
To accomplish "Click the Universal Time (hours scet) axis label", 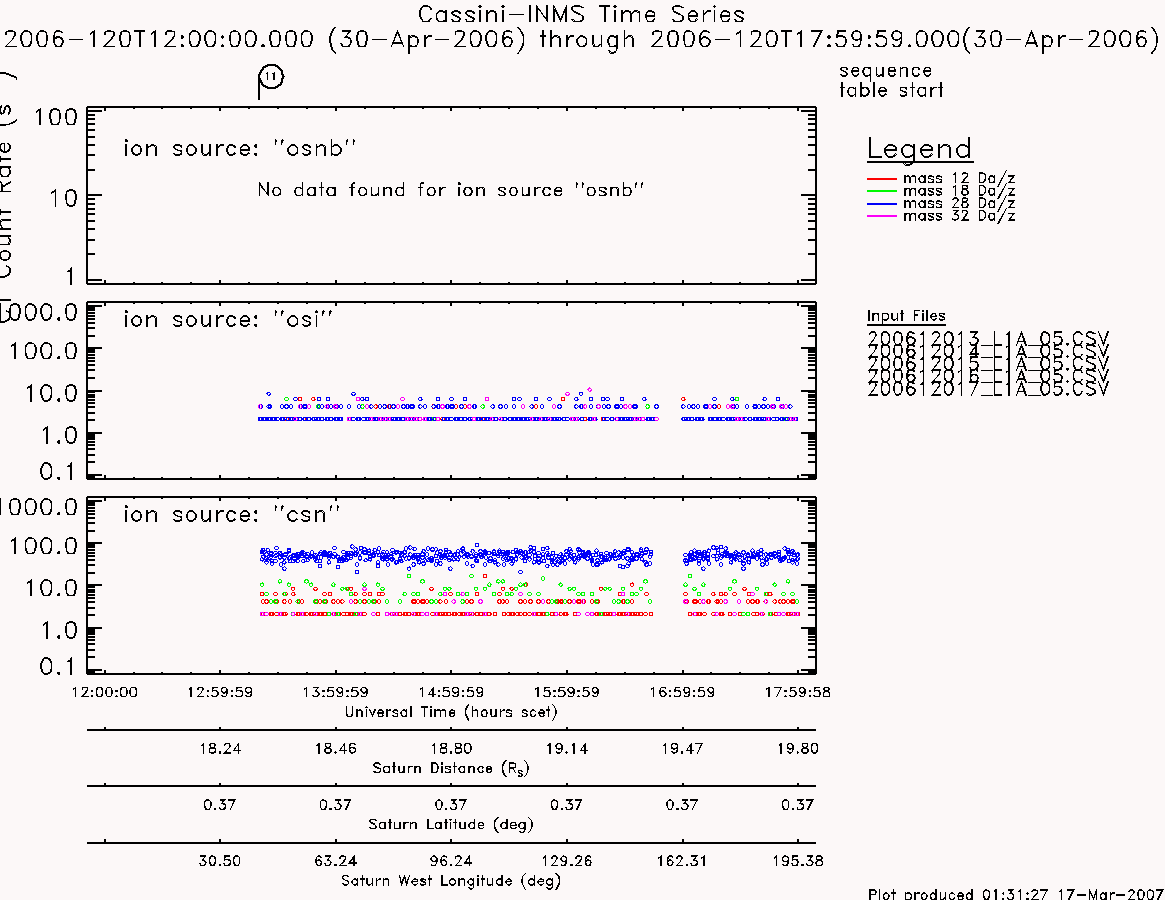I will [x=451, y=712].
